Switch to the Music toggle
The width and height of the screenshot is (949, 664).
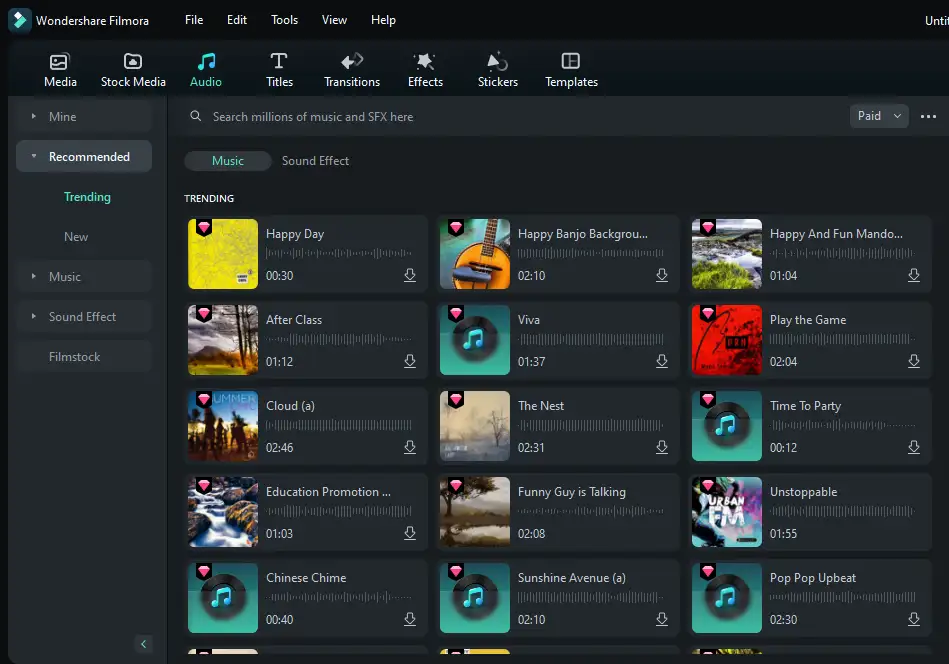(228, 161)
